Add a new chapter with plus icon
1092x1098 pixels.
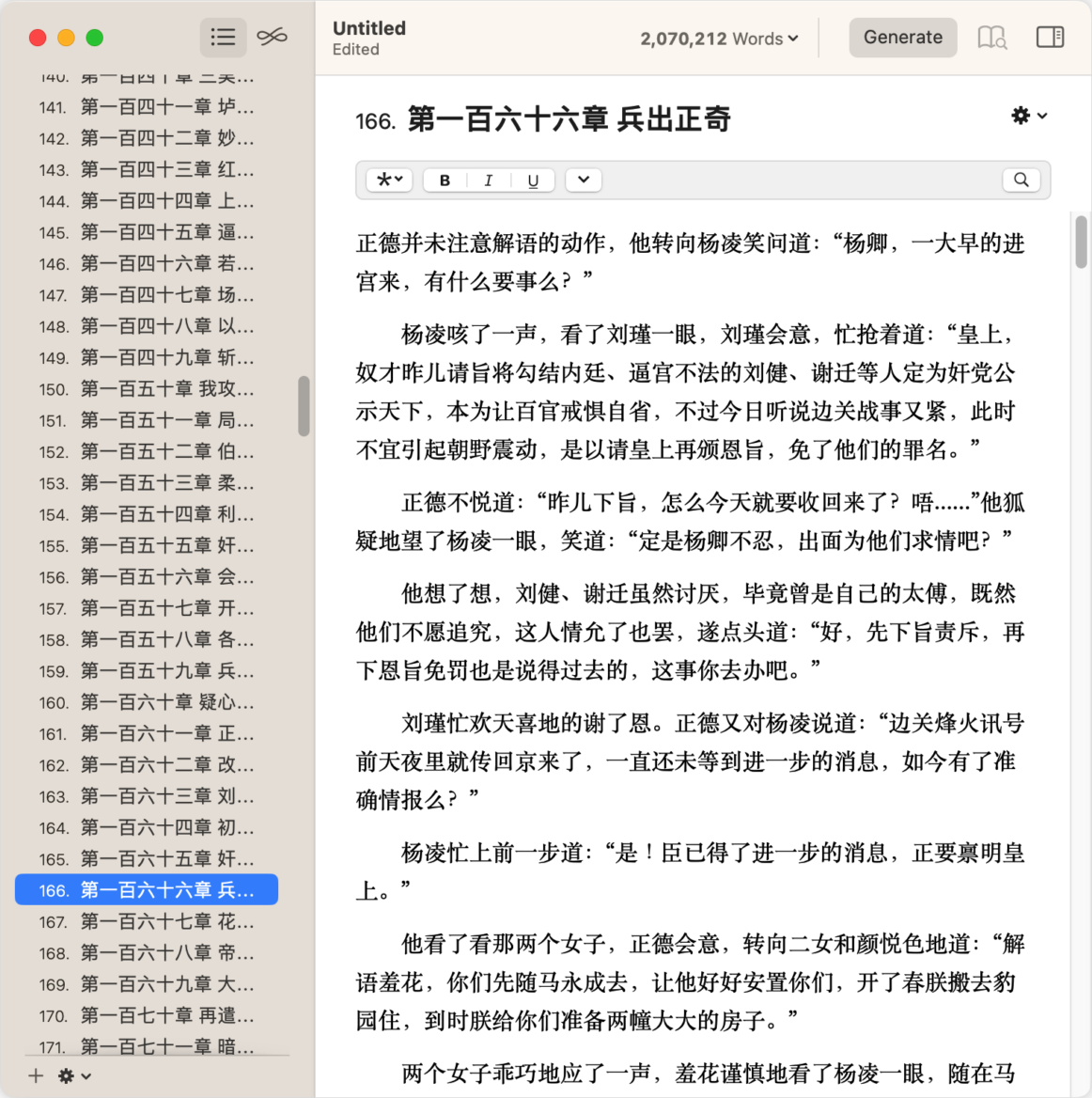point(36,1075)
